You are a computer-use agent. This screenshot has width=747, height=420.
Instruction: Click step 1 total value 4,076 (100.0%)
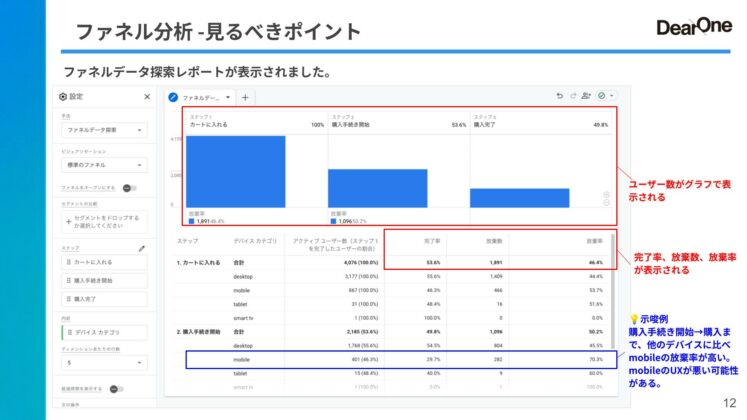coord(361,263)
